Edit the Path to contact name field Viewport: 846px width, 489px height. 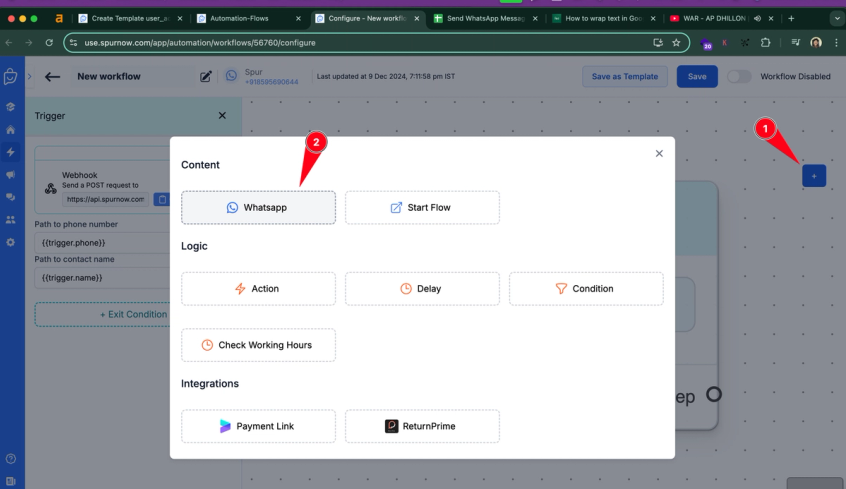coord(103,278)
